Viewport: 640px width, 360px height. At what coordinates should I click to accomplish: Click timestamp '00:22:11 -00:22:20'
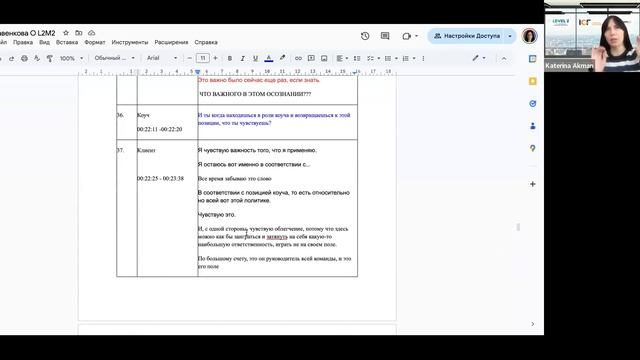(x=160, y=129)
